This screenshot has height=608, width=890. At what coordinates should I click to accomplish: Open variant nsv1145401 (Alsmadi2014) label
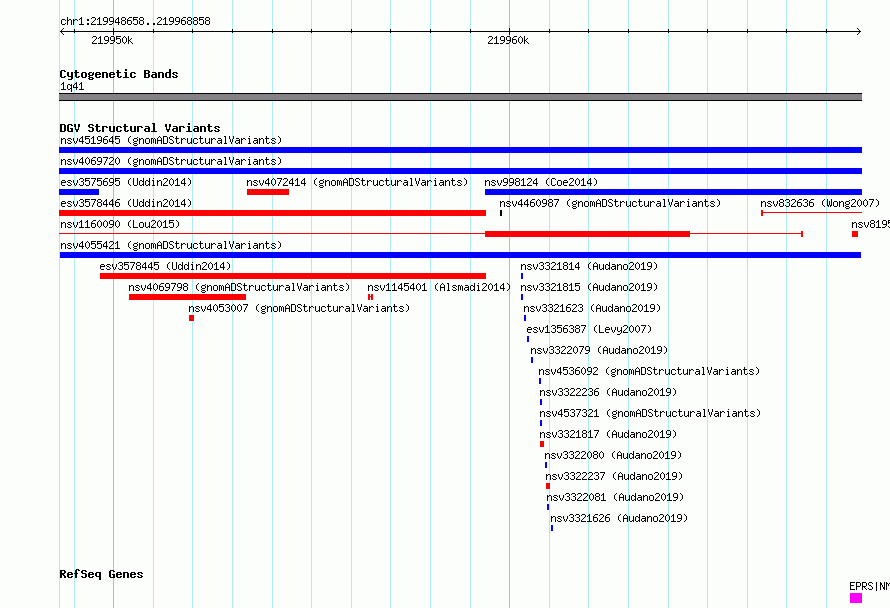pos(439,287)
